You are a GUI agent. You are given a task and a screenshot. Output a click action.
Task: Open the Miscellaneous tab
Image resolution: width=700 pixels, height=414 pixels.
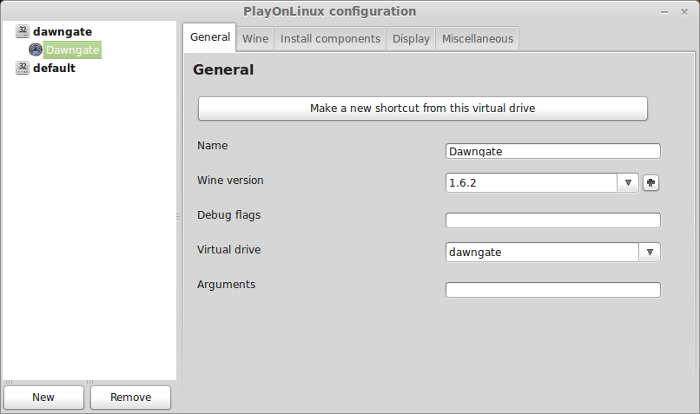click(x=478, y=39)
